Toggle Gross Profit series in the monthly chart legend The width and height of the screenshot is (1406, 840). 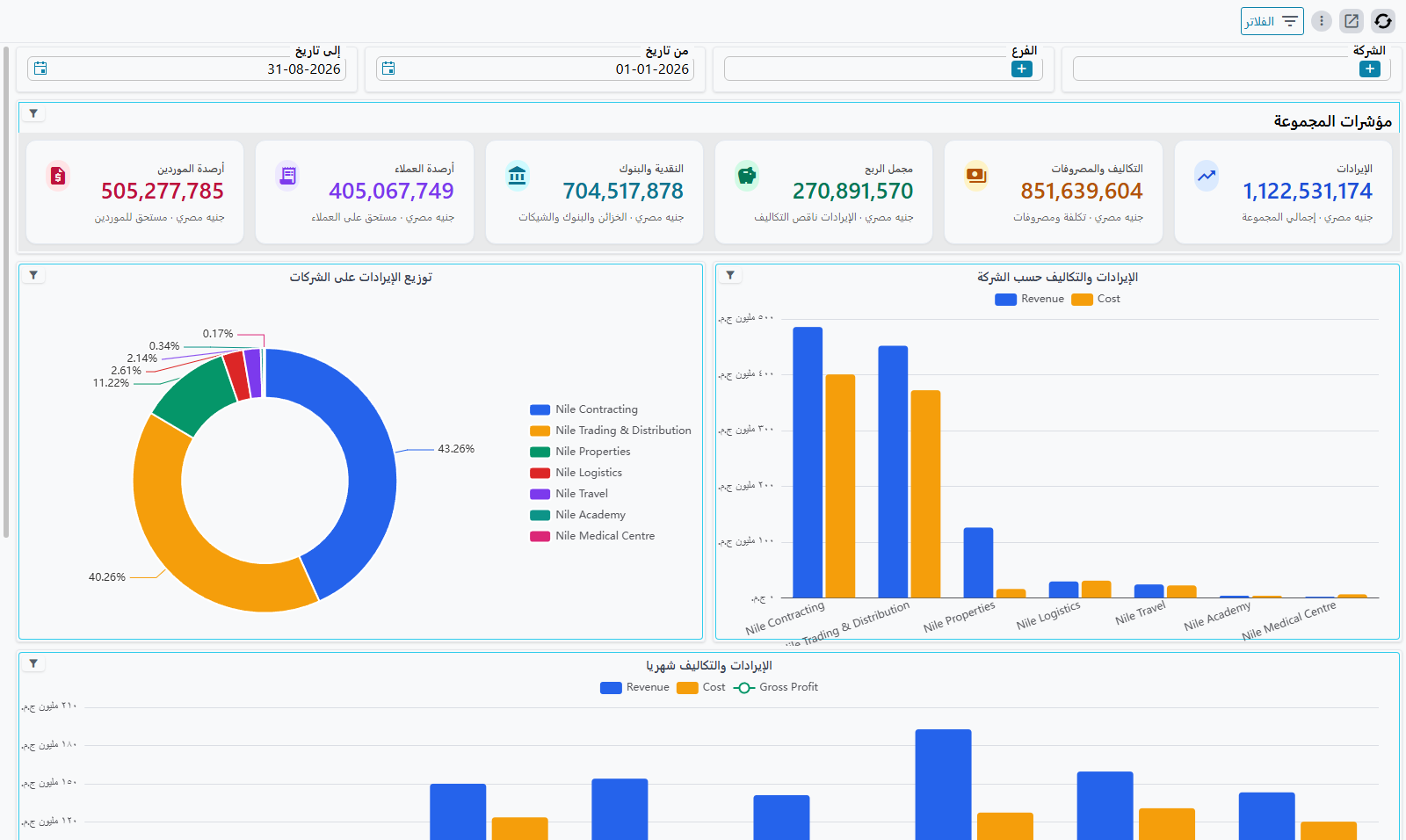pyautogui.click(x=776, y=687)
